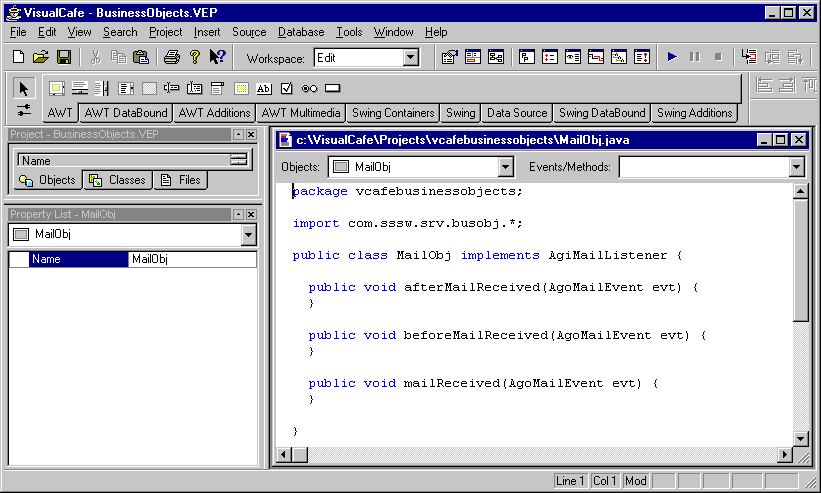Screen dimensions: 821x493
Task: Switch to the Swing Containers tab
Action: 393,113
